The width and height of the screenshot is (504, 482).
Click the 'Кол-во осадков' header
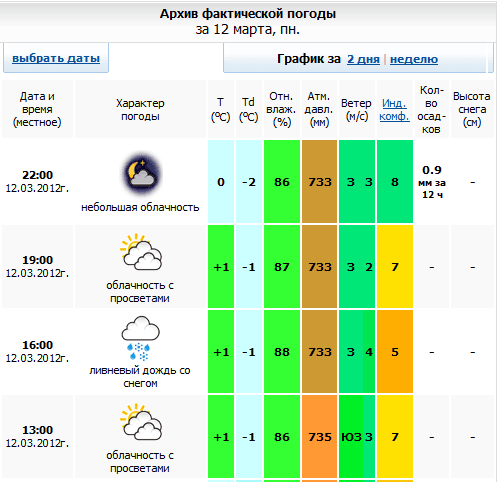click(x=432, y=109)
